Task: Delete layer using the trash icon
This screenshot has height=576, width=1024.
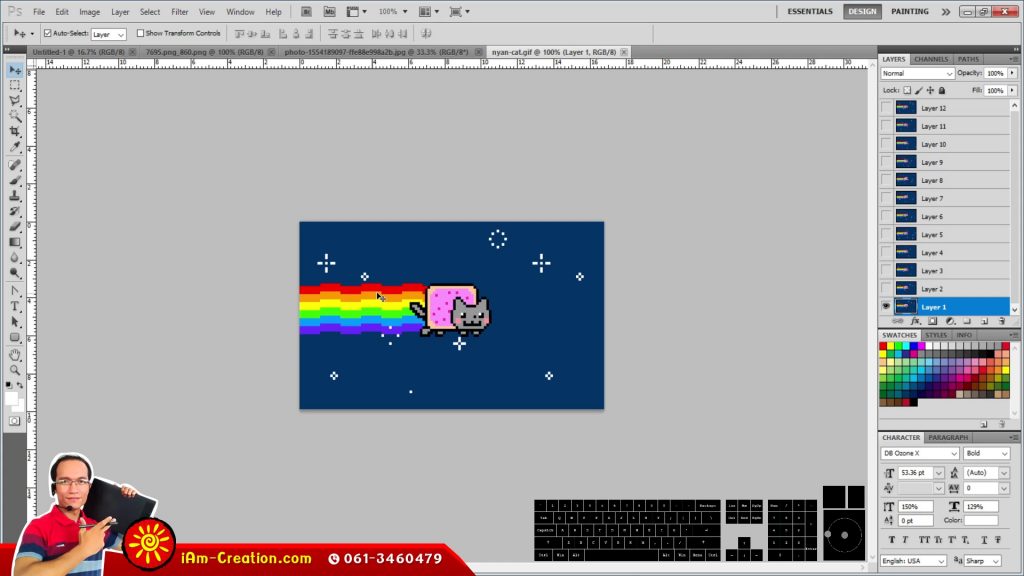Action: [x=1002, y=321]
